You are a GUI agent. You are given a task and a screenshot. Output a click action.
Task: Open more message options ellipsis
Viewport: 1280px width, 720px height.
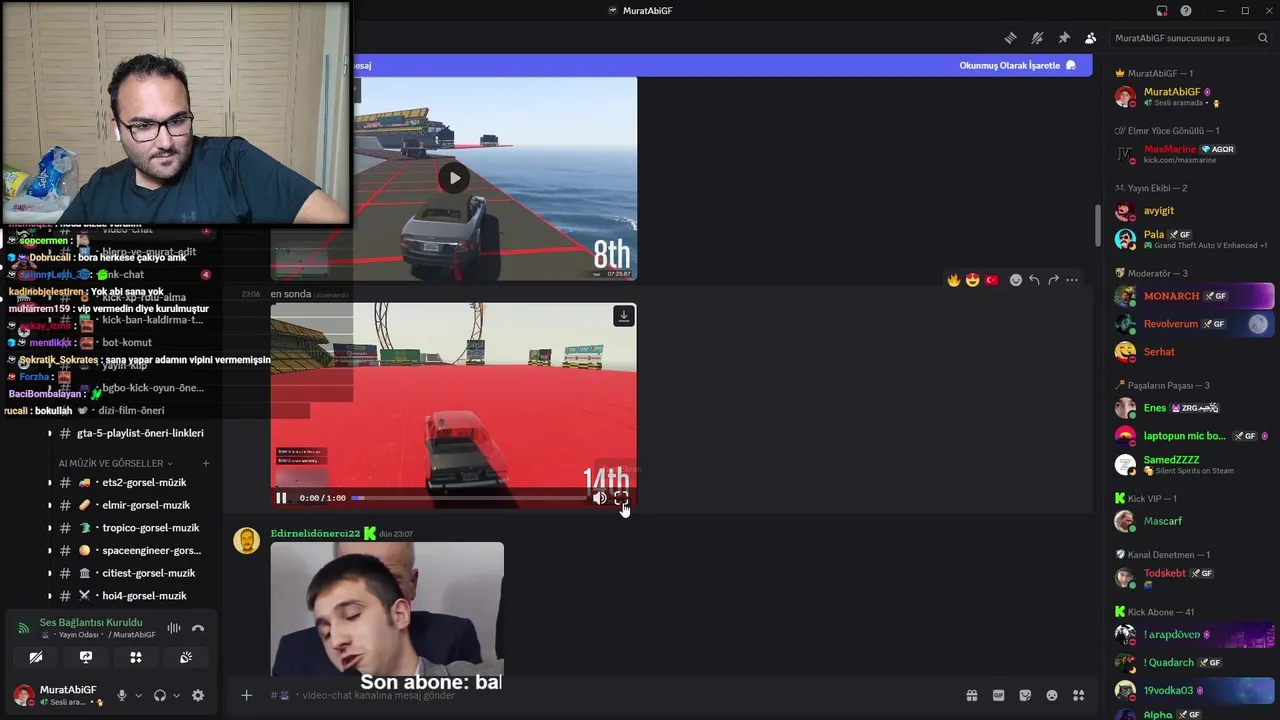coord(1072,280)
